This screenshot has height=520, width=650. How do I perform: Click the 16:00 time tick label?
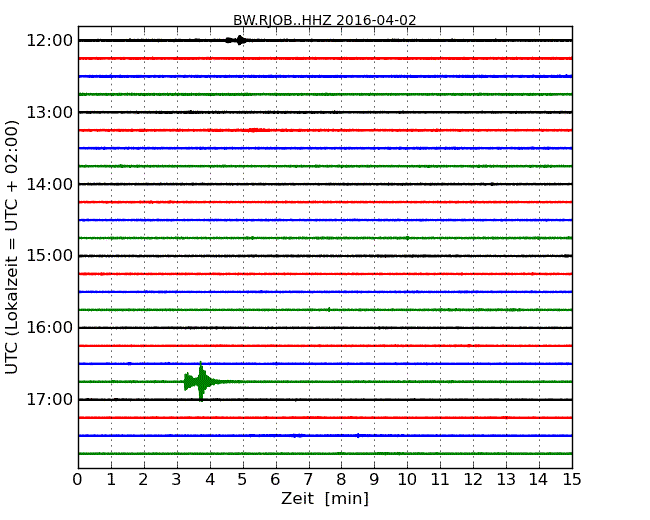coord(50,328)
